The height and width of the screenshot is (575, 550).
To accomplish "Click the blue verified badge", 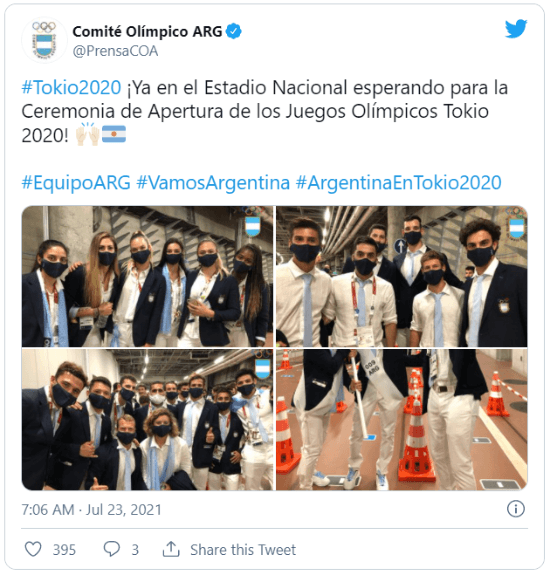I will [234, 31].
